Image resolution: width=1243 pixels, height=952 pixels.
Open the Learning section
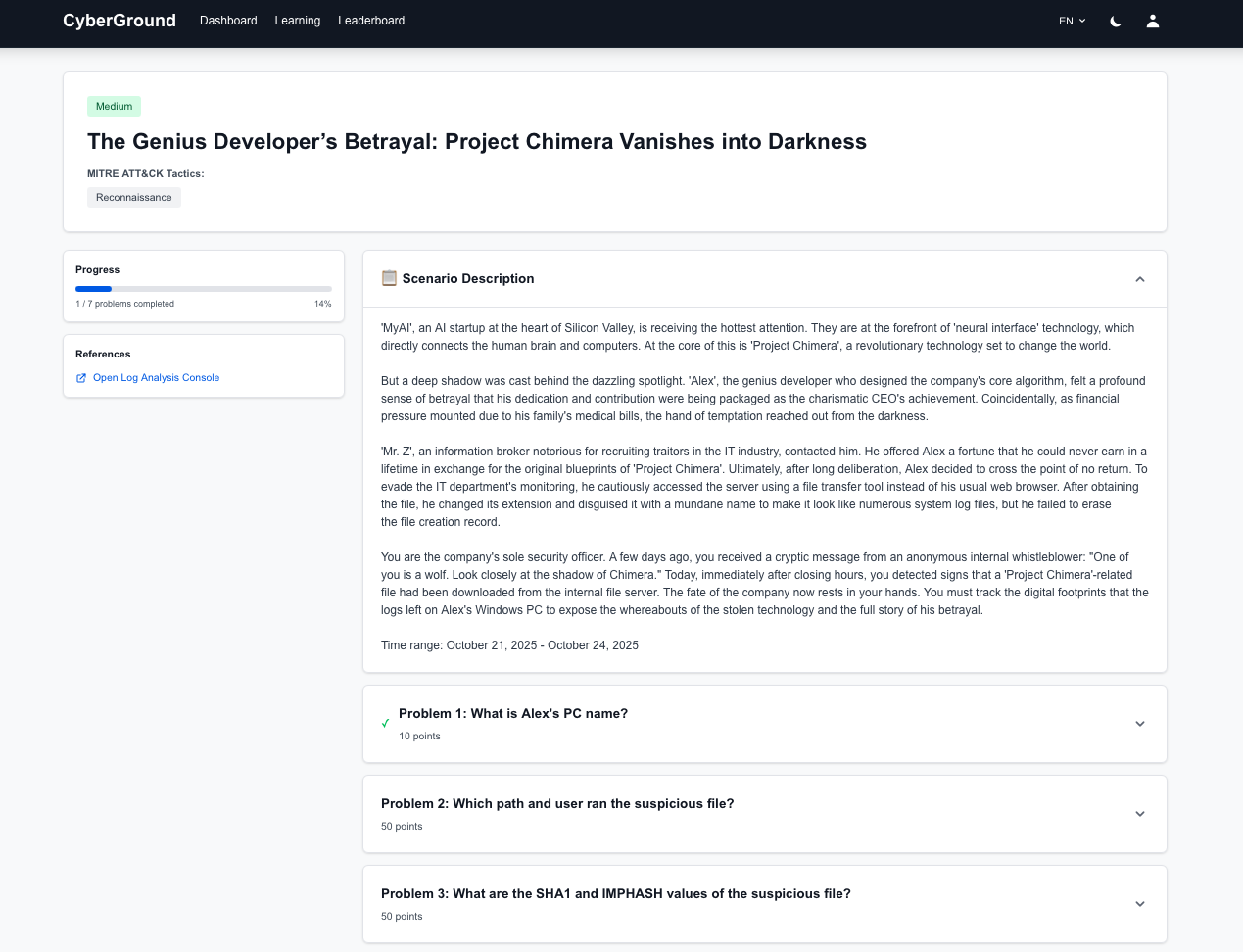(297, 21)
